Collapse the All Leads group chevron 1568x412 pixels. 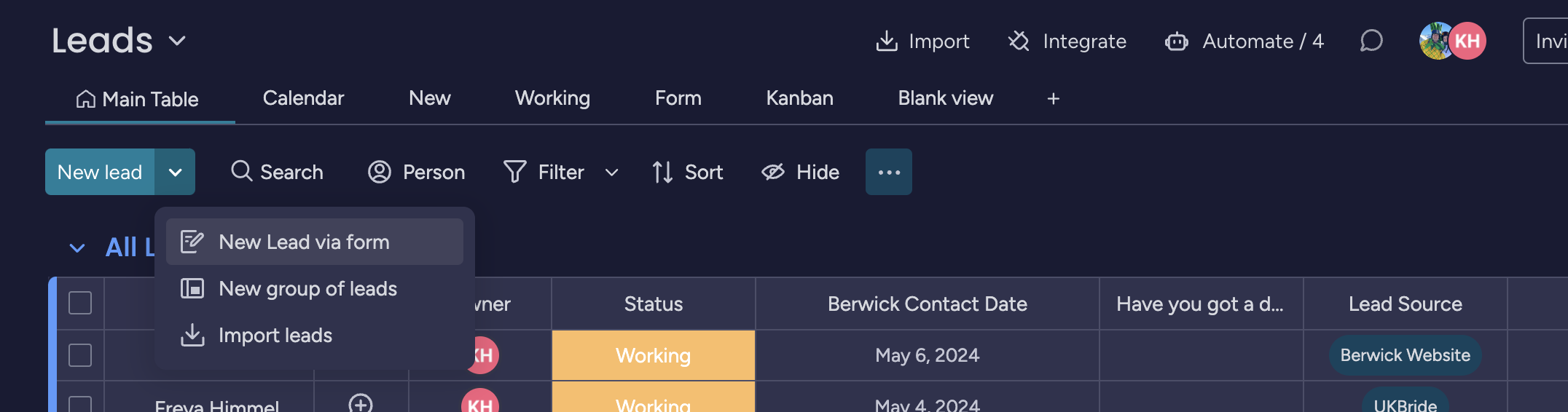pos(77,248)
